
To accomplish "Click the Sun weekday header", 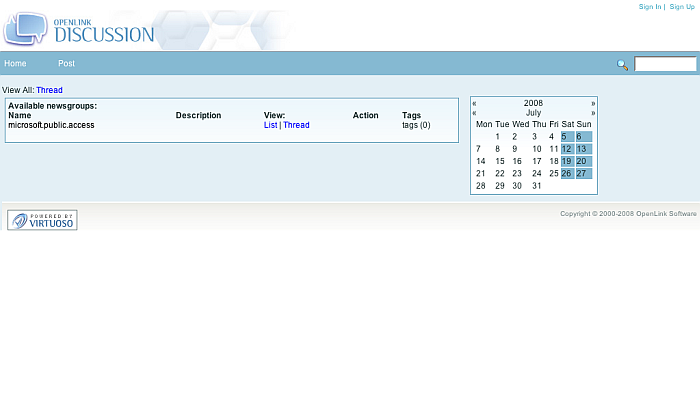I will (584, 124).
